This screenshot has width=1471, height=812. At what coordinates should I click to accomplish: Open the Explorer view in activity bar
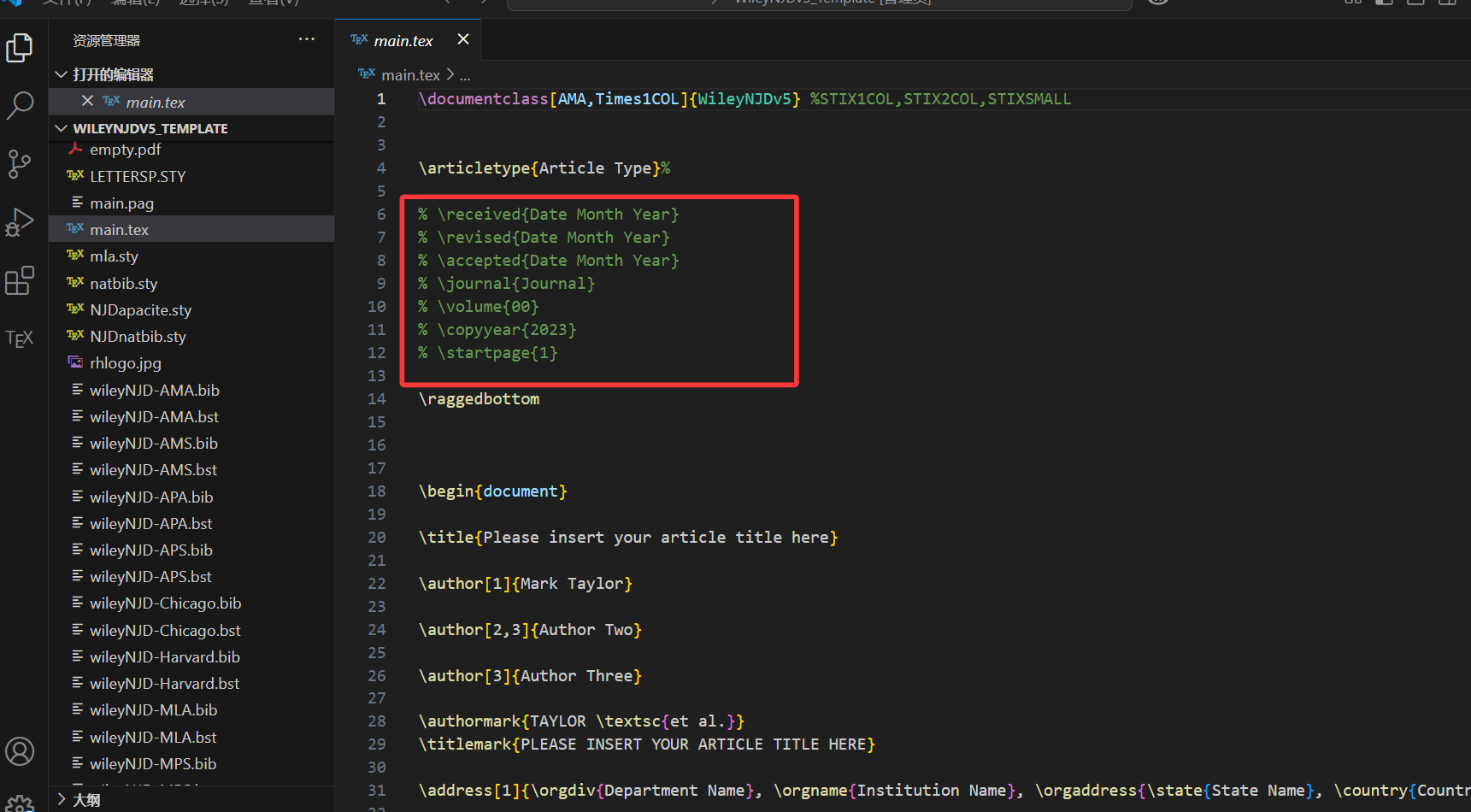(x=20, y=48)
